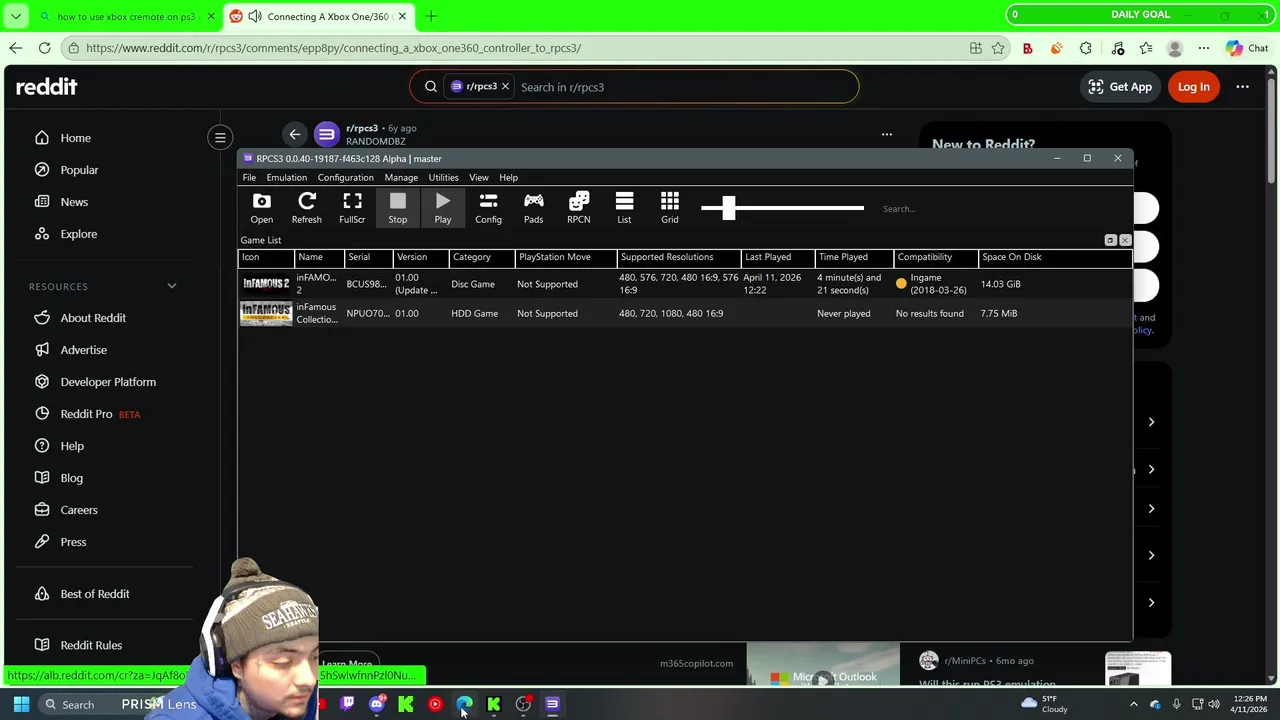Sort game list by Name column
This screenshot has width=1280, height=720.
(318, 257)
